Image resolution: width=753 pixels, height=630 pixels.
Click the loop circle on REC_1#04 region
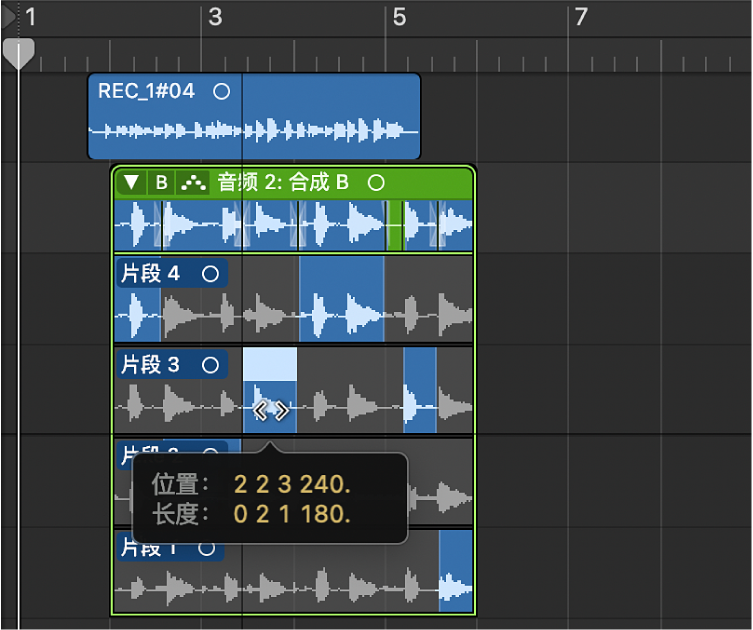(x=221, y=91)
